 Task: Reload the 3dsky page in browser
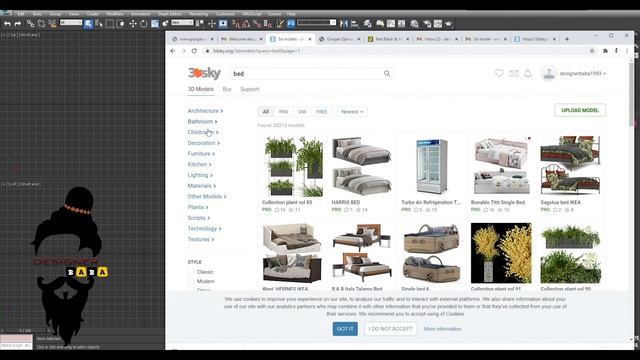coord(194,51)
